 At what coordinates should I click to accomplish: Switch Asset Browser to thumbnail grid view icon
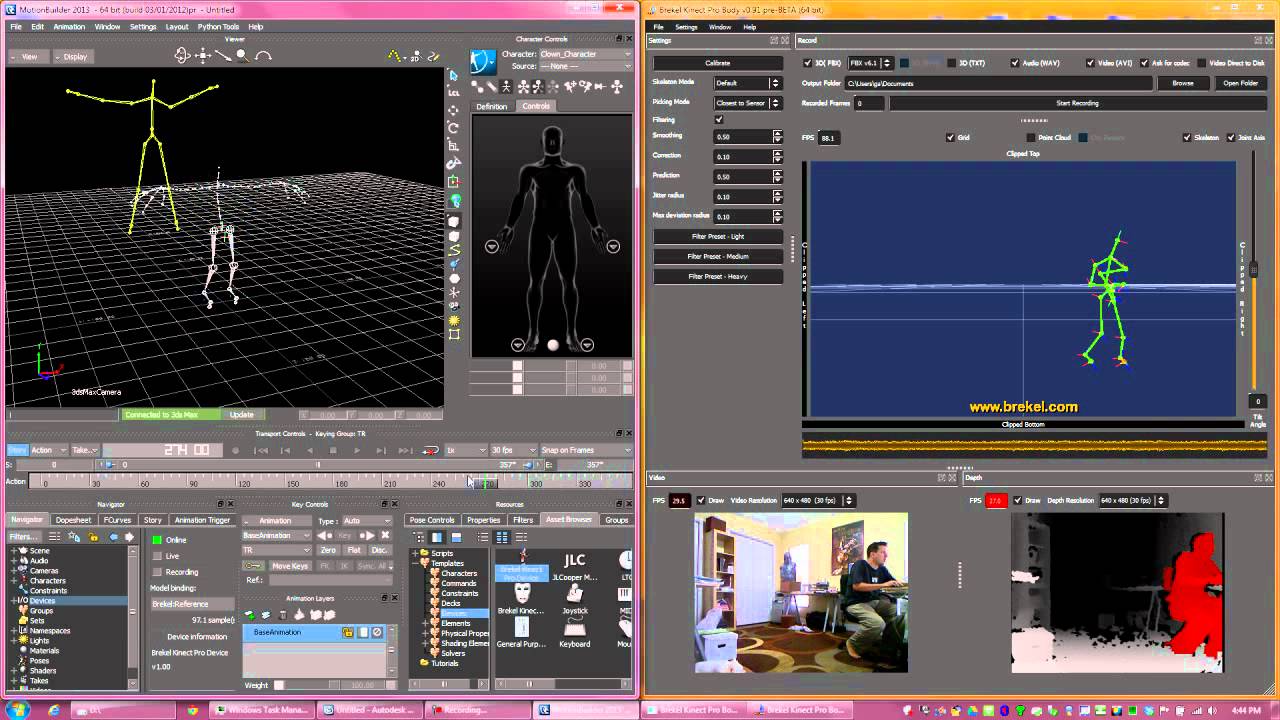tap(502, 537)
